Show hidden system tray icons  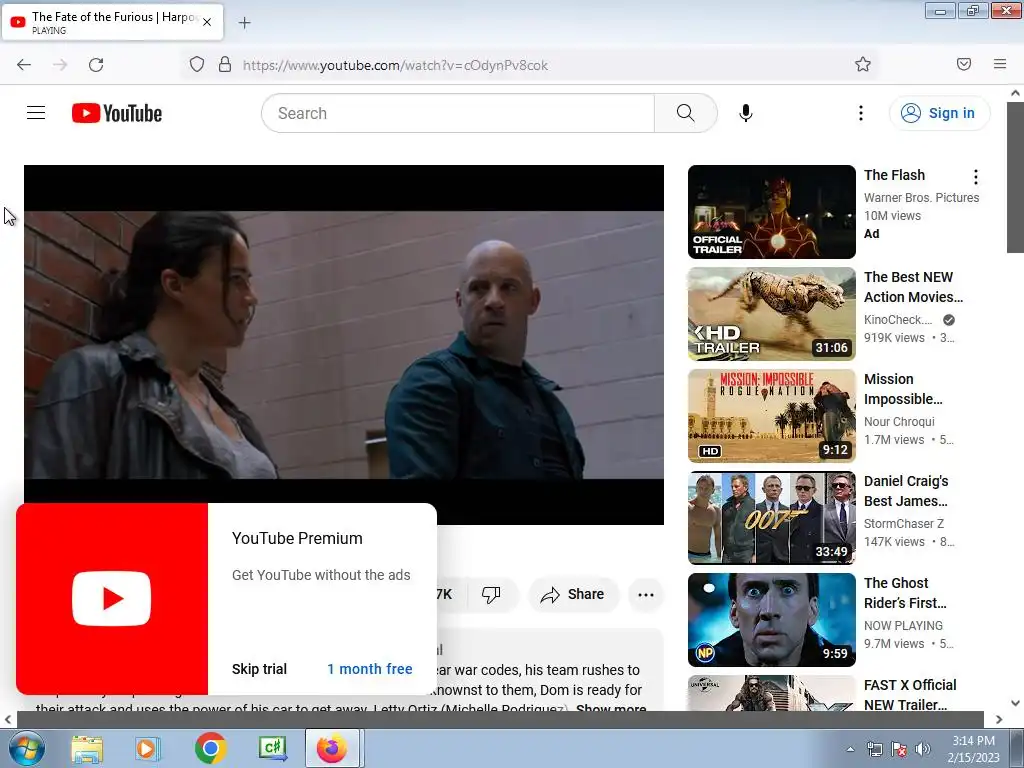(850, 749)
